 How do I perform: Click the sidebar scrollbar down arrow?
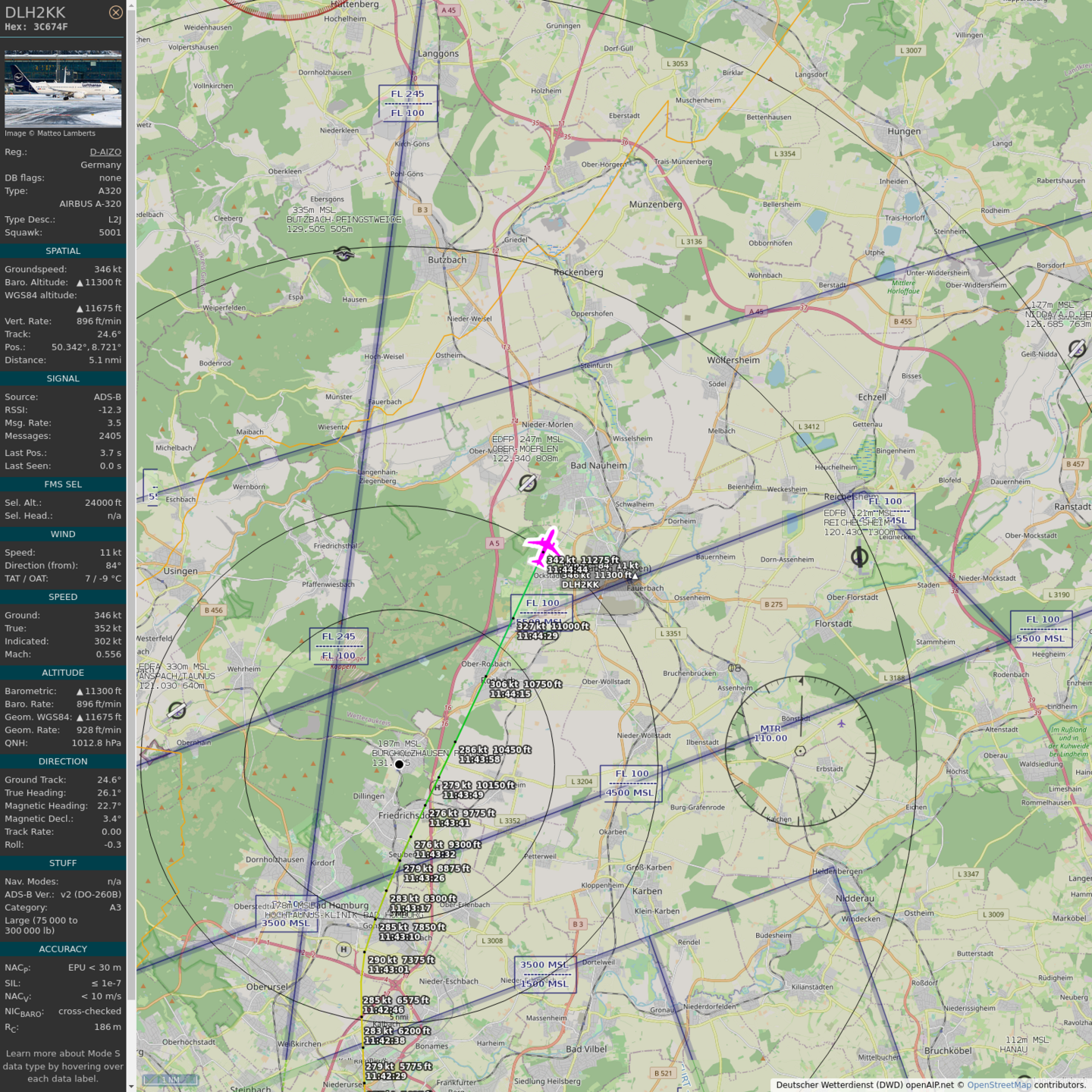click(x=131, y=1087)
